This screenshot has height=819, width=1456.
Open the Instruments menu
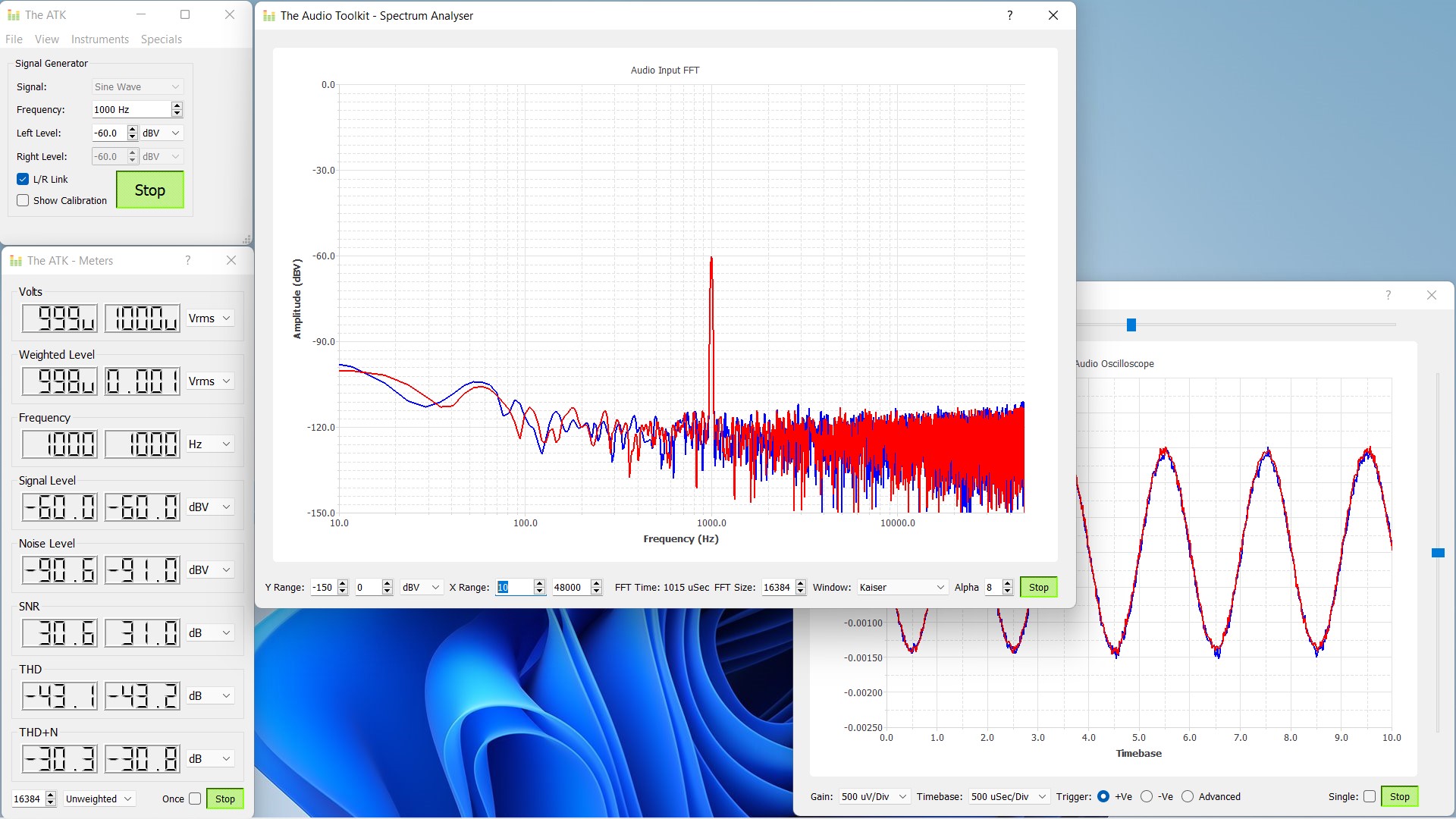(99, 39)
